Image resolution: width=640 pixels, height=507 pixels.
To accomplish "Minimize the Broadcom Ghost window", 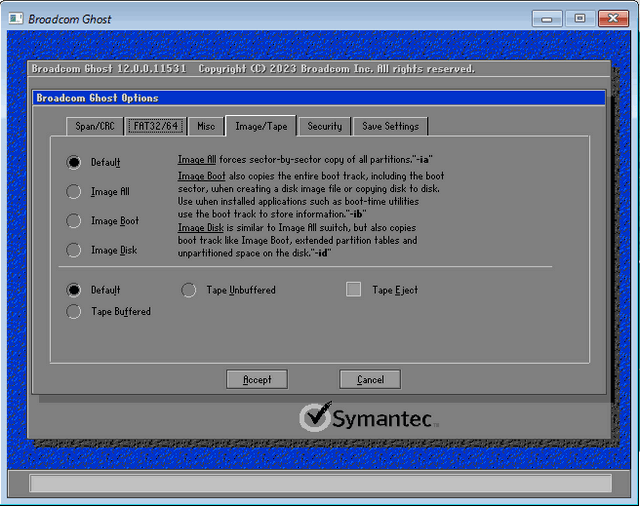I will [547, 18].
